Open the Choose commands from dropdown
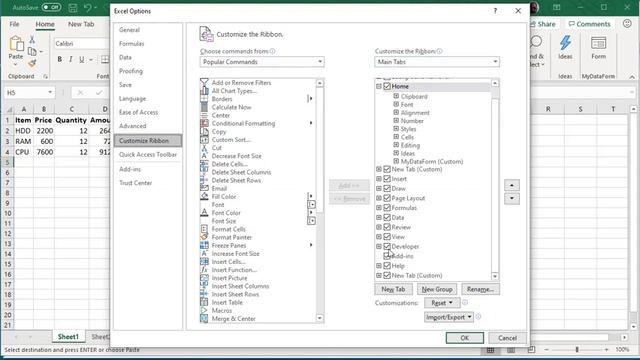 tap(262, 62)
